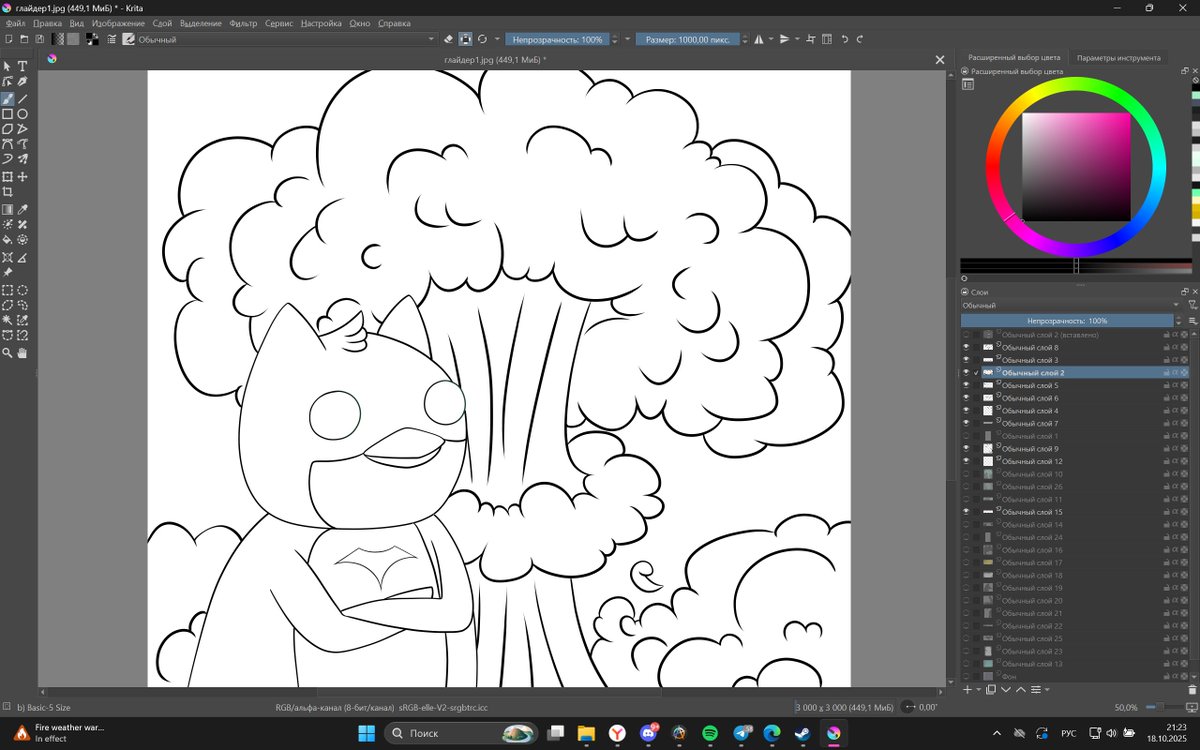Select the Edit Shapes tool
This screenshot has width=1200, height=750.
[x=7, y=81]
